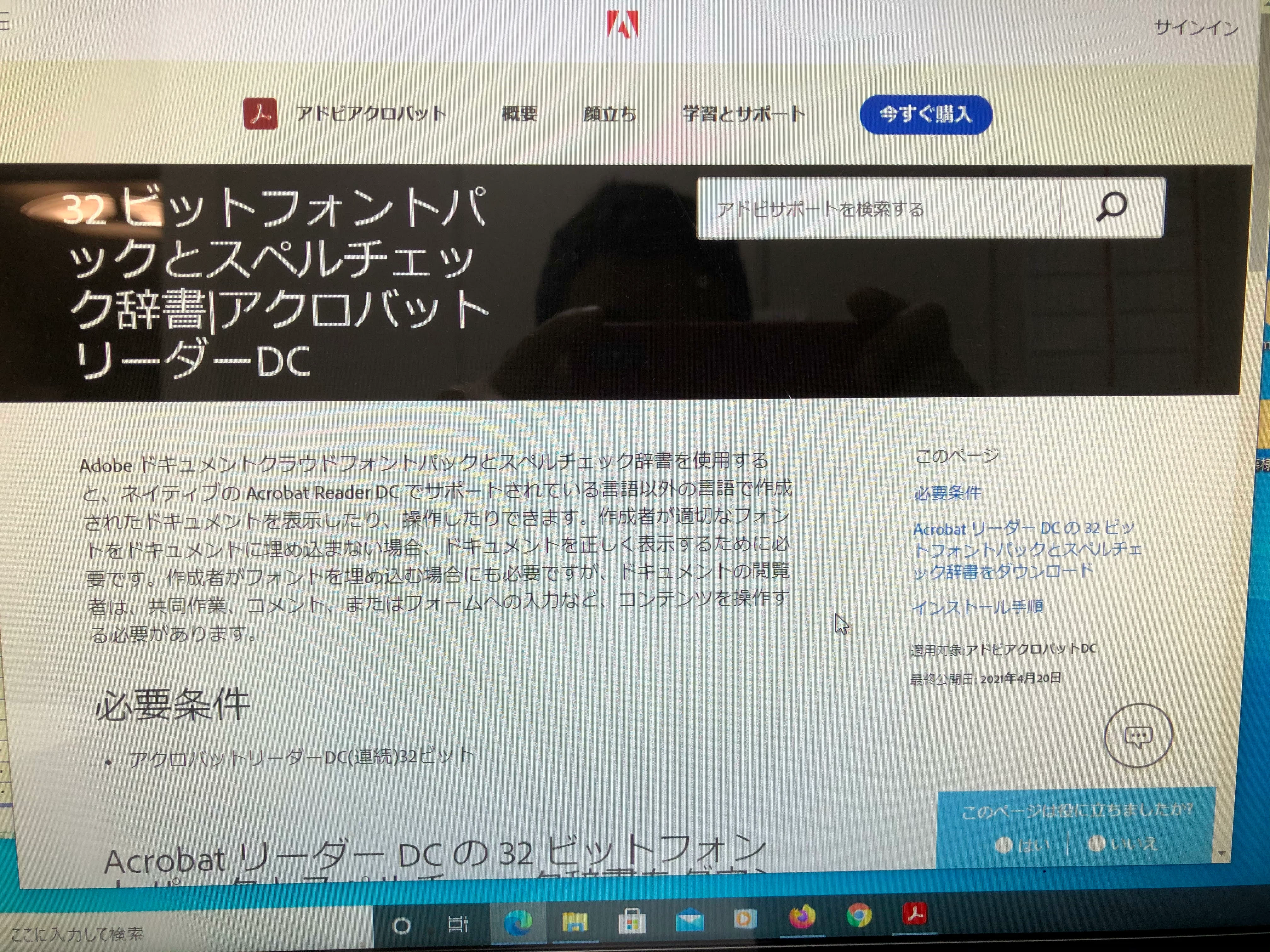
Task: Click the page scrollbar down arrow
Action: [1222, 853]
